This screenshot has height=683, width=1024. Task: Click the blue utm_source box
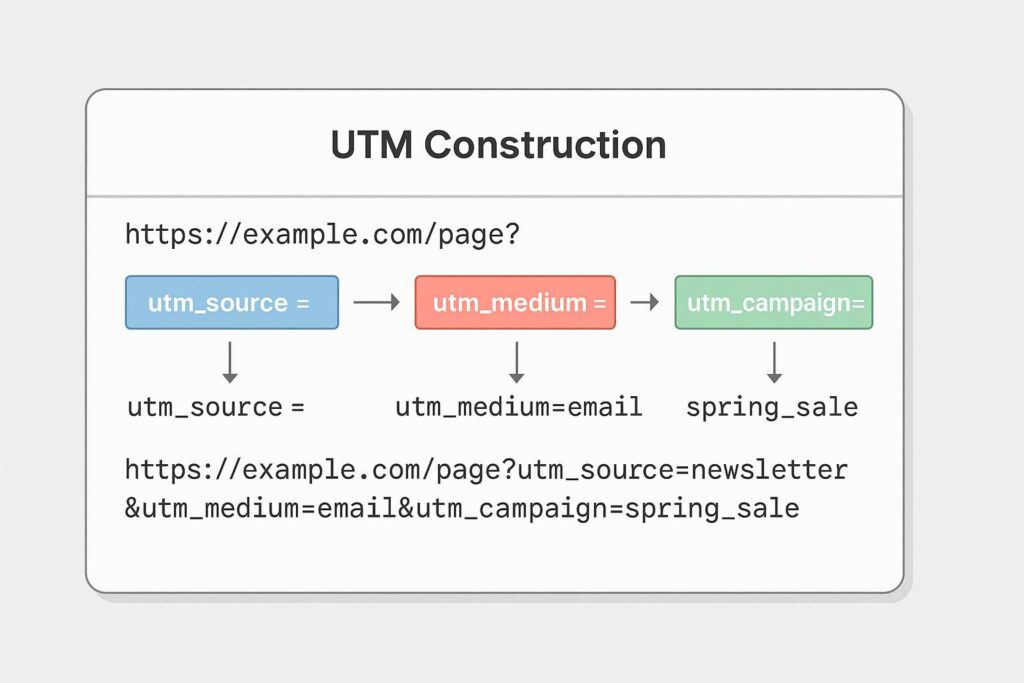click(232, 303)
